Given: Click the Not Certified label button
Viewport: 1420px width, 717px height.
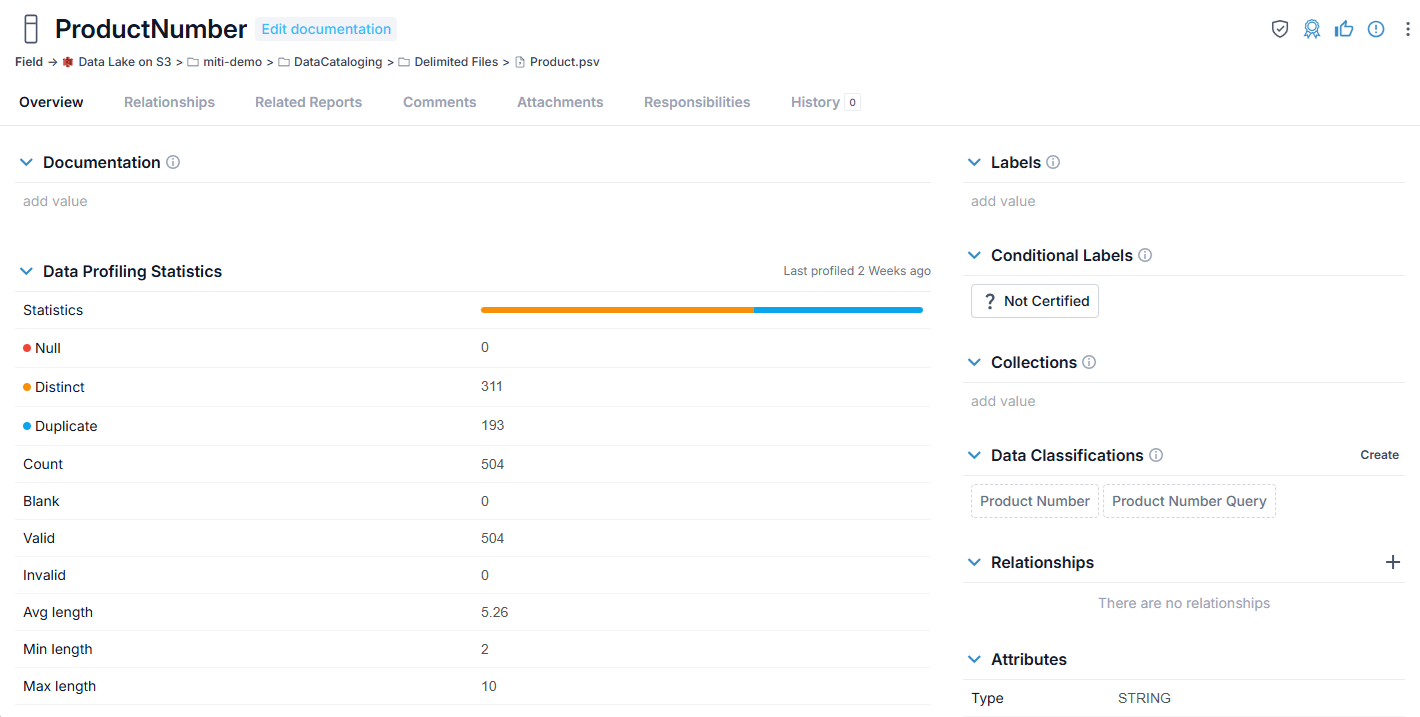Looking at the screenshot, I should tap(1035, 301).
